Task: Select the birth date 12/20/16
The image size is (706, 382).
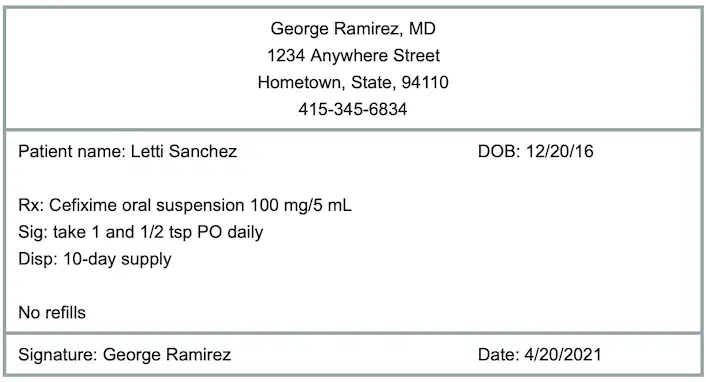Action: click(560, 151)
